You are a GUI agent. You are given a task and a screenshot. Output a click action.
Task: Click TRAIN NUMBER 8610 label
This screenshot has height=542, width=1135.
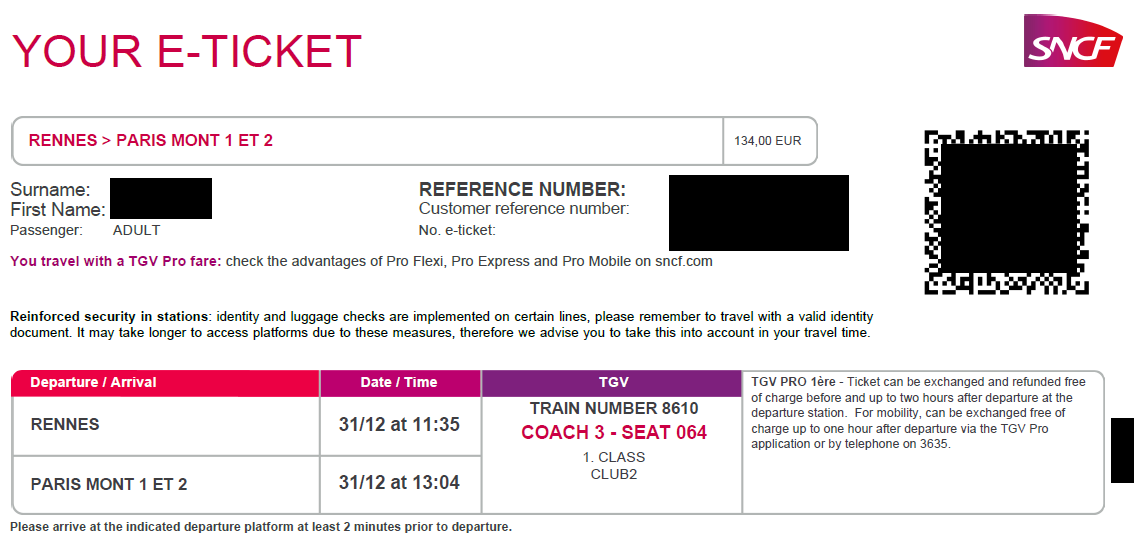pos(614,409)
